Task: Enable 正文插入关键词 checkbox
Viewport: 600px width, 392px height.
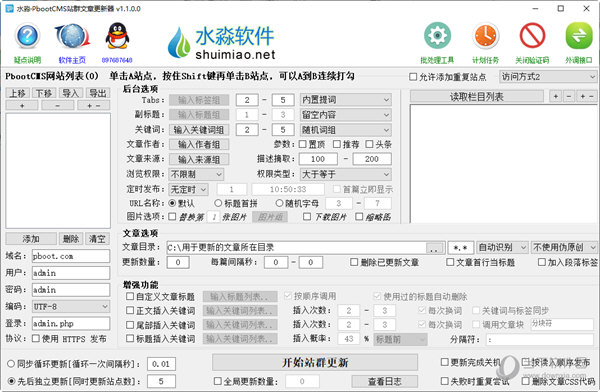Action: pos(130,310)
